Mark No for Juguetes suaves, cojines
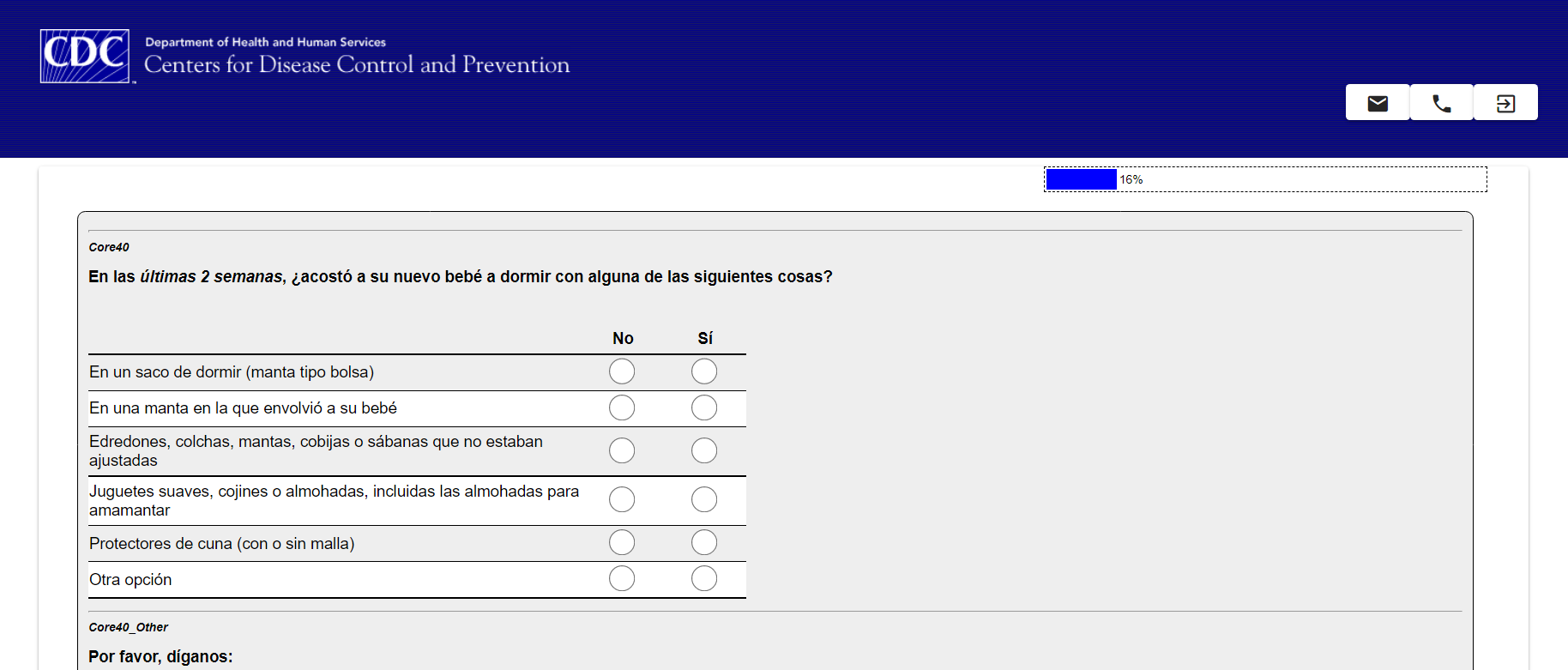The width and height of the screenshot is (1568, 670). coord(622,499)
